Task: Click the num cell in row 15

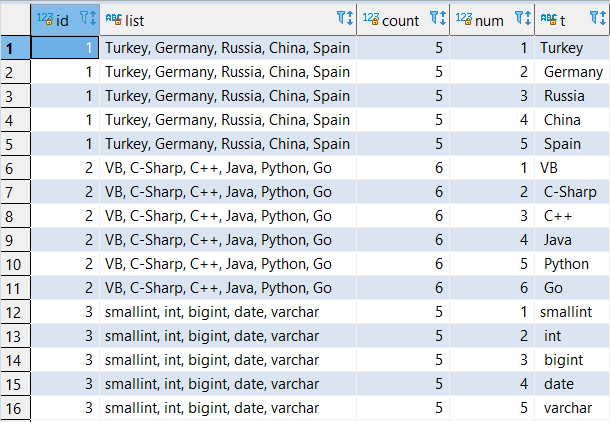Action: click(x=492, y=384)
